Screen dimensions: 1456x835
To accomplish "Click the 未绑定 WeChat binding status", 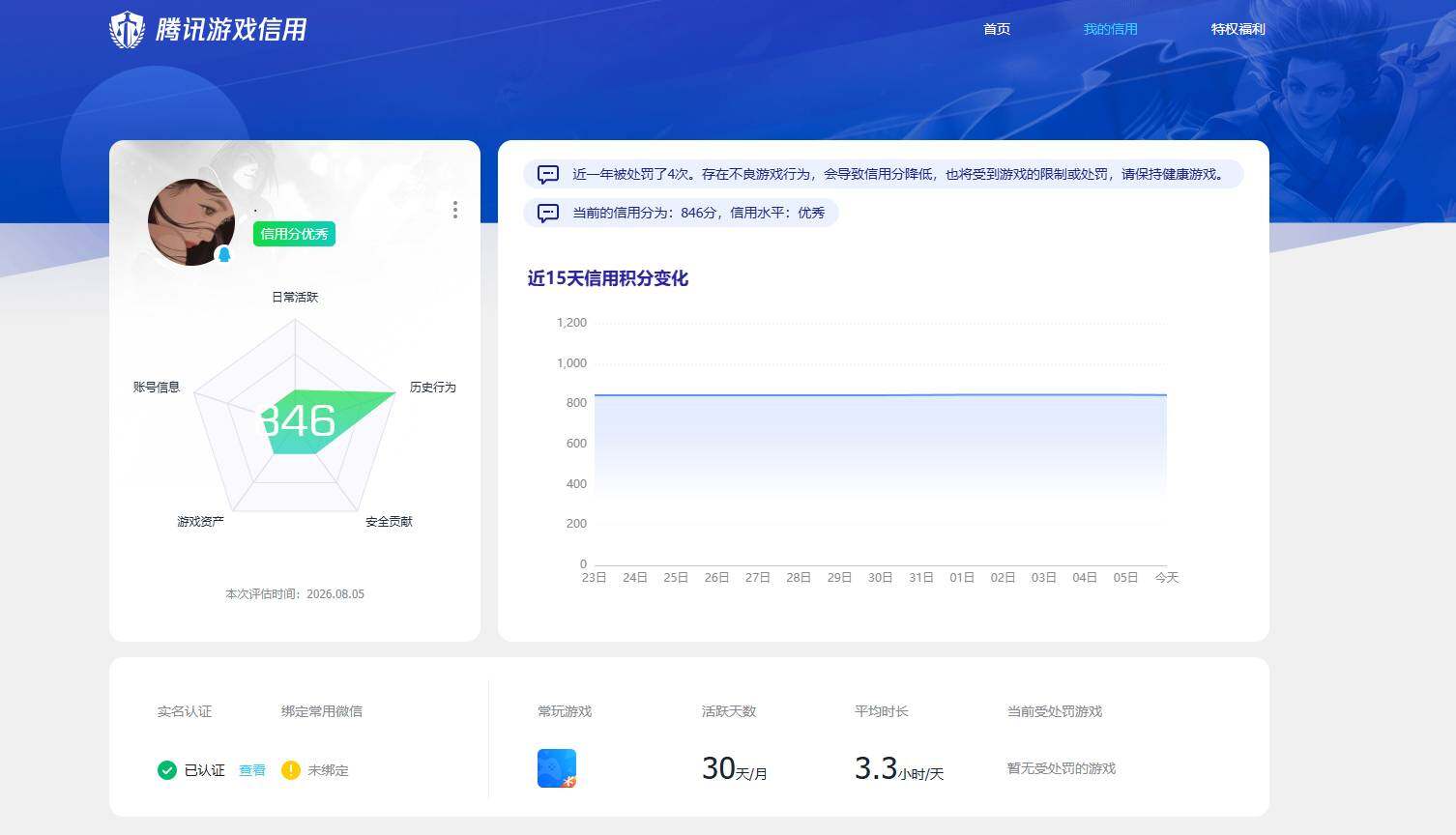I will pyautogui.click(x=328, y=770).
